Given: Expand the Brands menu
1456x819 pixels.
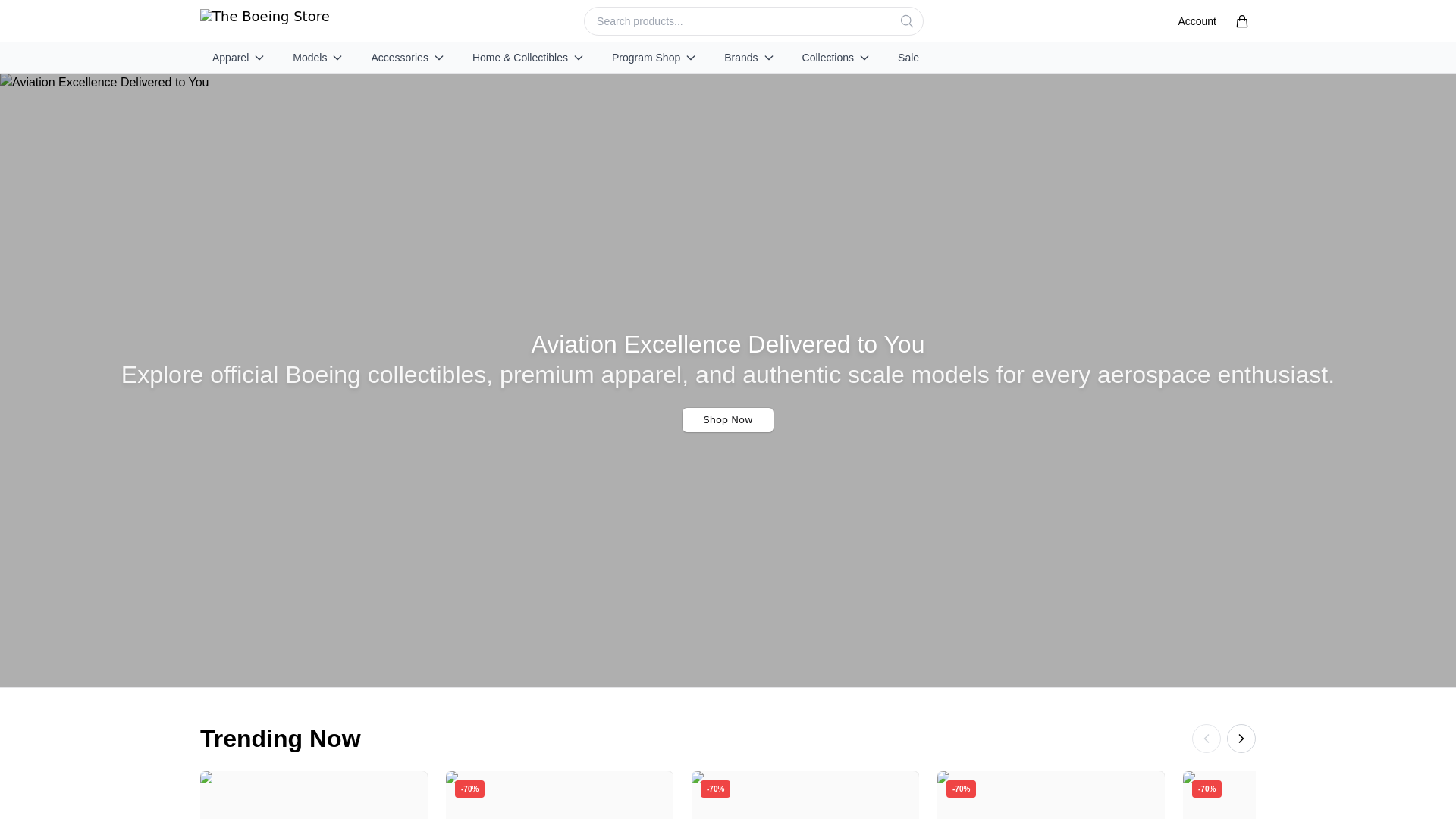Looking at the screenshot, I should pos(748,58).
